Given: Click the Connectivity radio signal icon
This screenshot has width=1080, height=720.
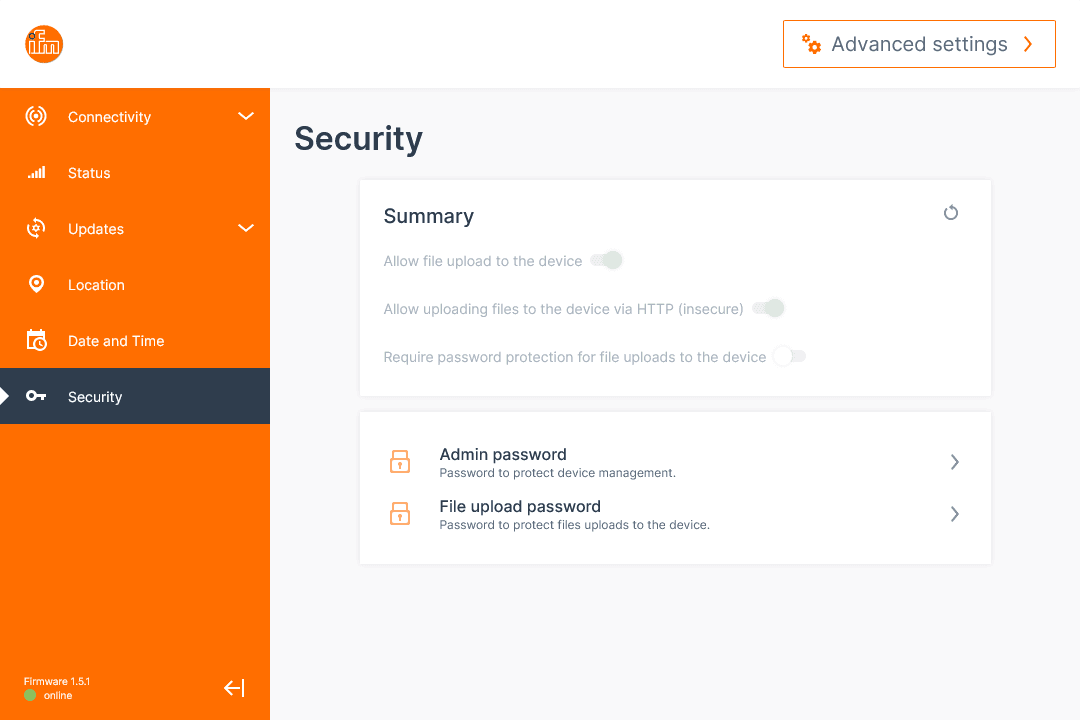Looking at the screenshot, I should click(36, 117).
